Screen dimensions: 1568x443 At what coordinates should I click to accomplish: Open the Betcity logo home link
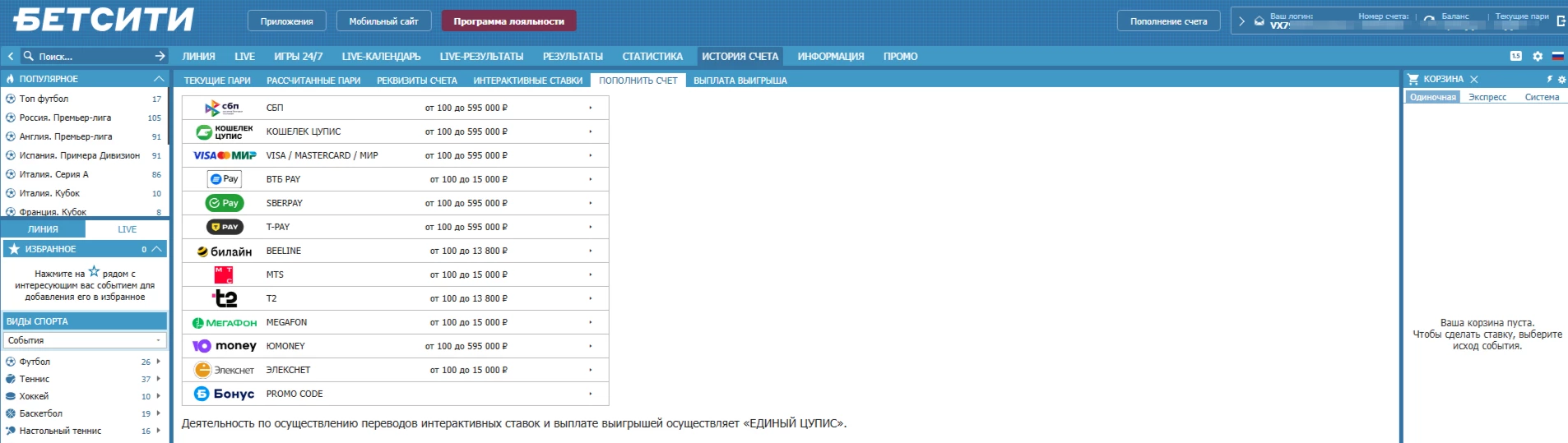[103, 20]
